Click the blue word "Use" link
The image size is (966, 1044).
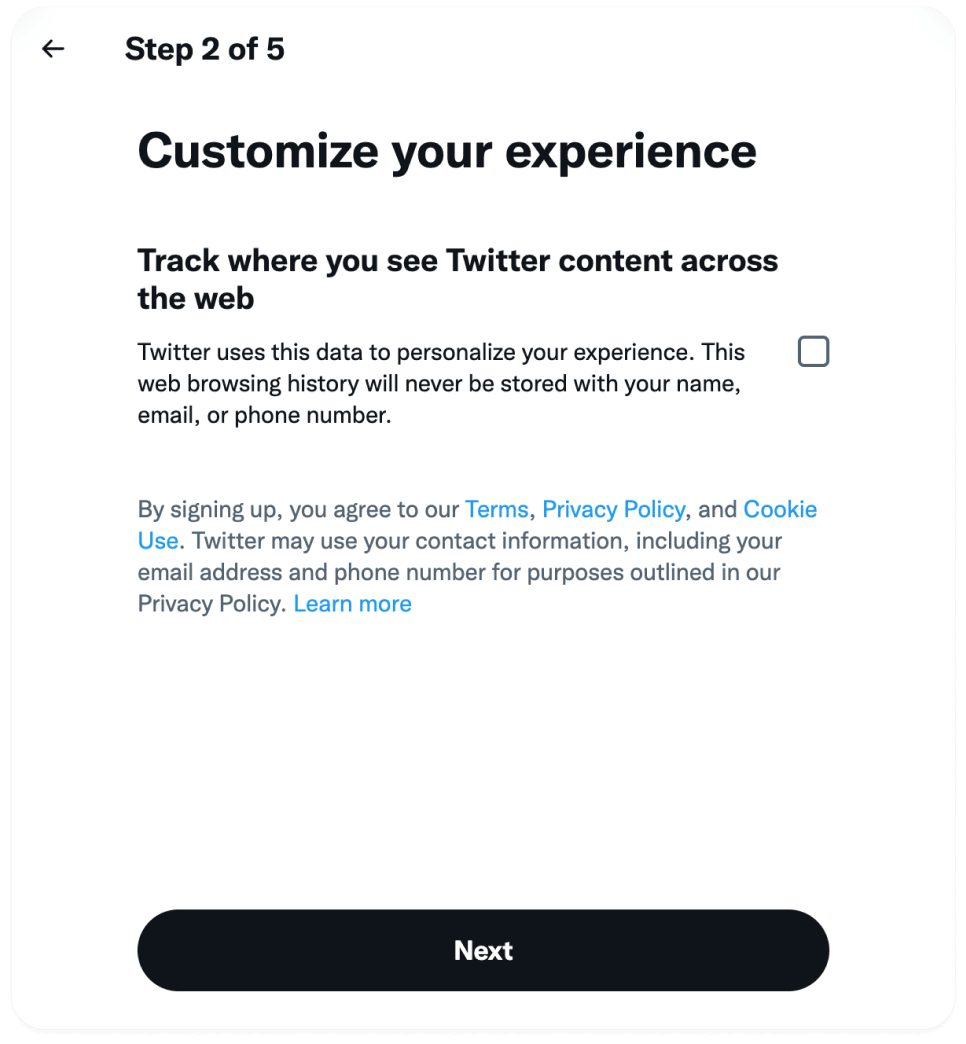(x=158, y=541)
